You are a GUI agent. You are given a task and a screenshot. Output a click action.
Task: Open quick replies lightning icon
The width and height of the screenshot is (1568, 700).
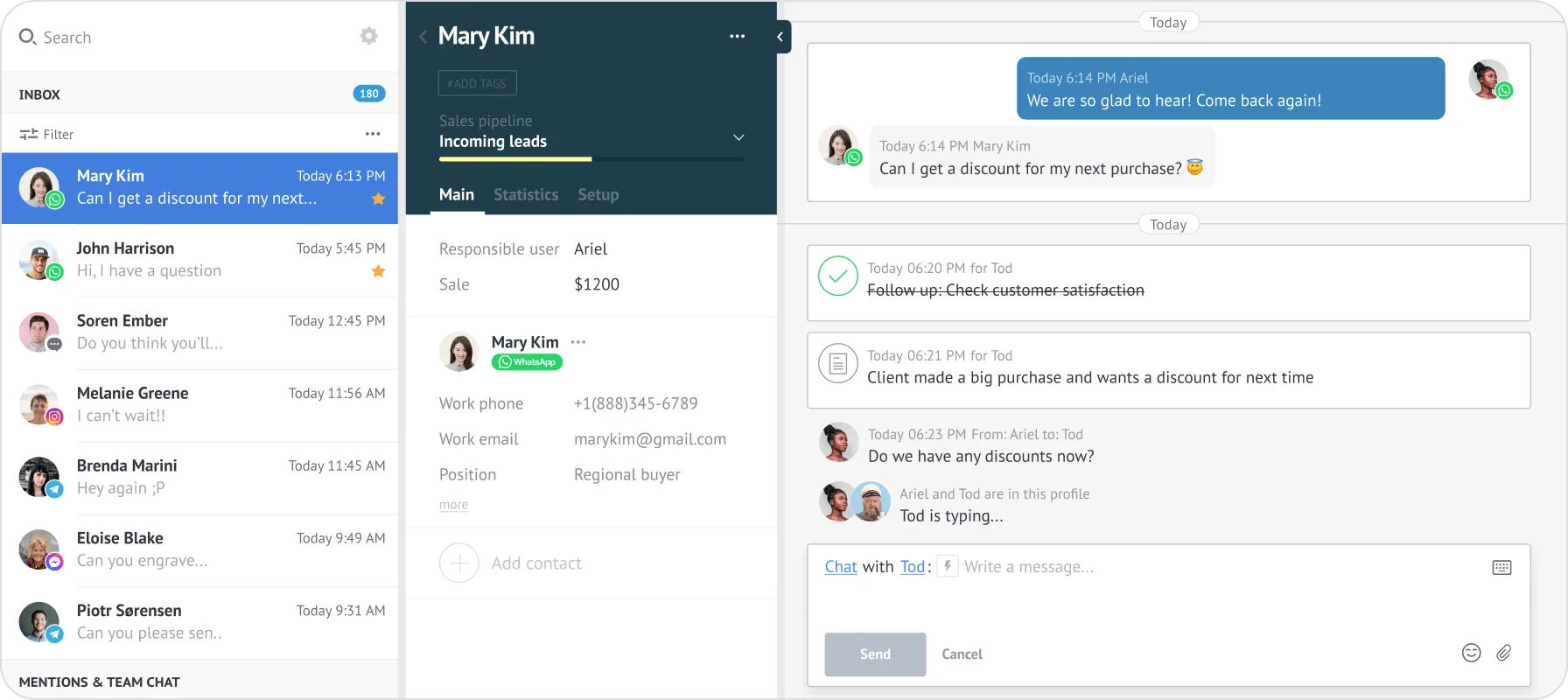click(948, 566)
